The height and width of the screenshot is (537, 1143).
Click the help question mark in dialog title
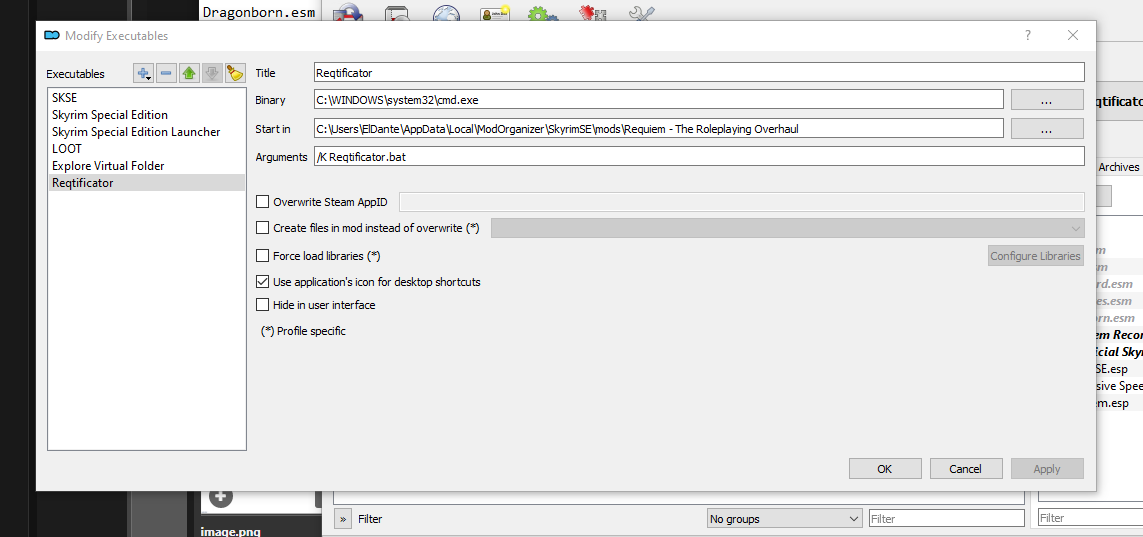click(1028, 35)
